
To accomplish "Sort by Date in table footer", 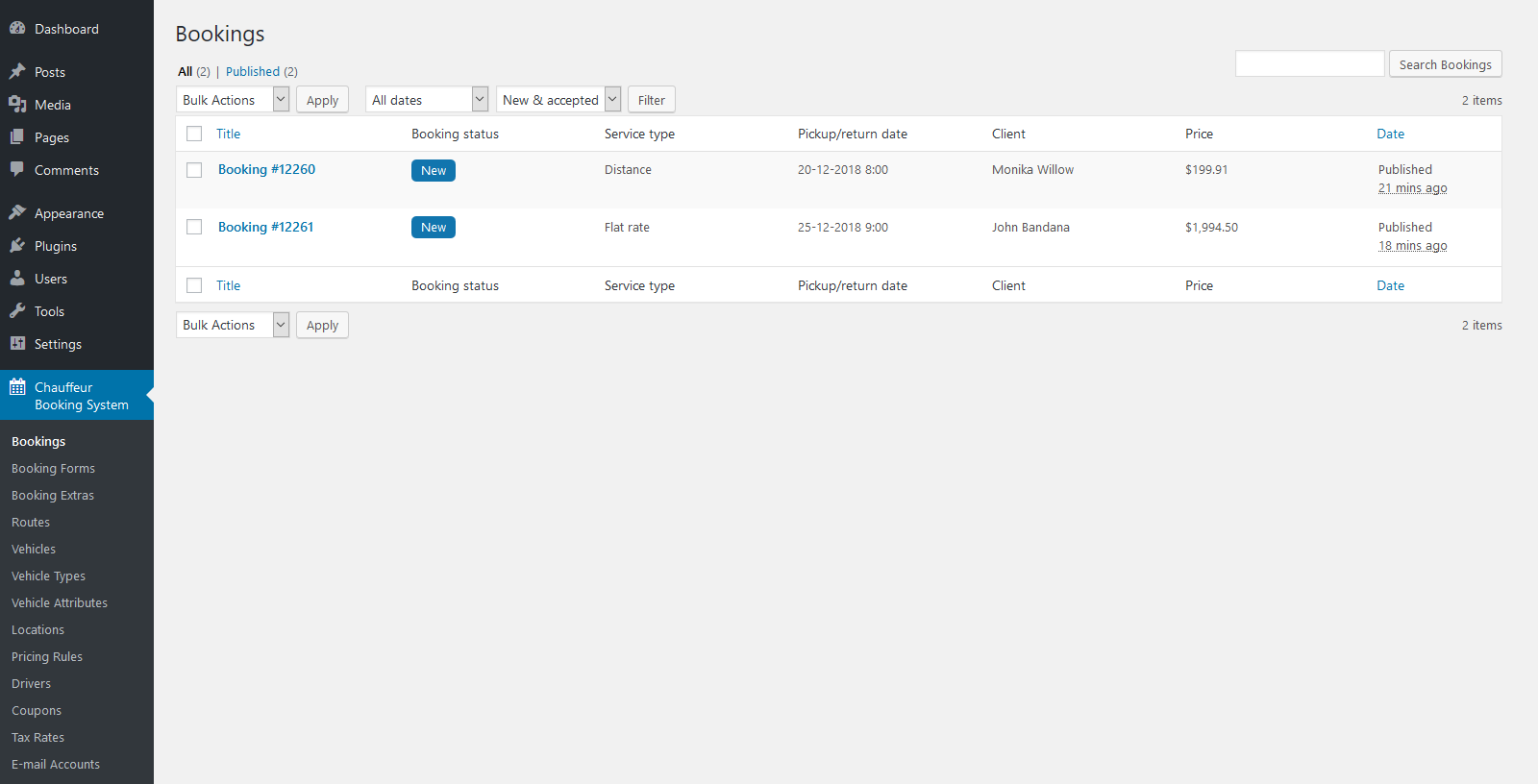I will [1390, 285].
